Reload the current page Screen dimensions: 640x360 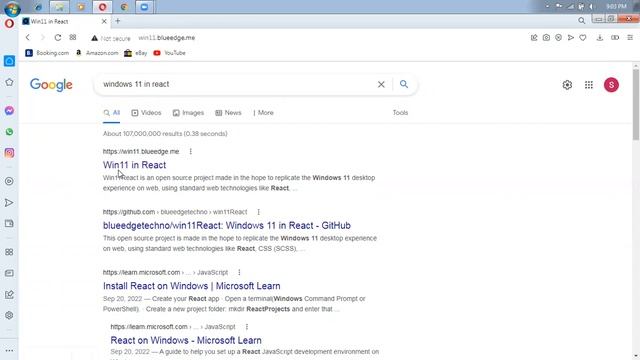click(x=58, y=38)
